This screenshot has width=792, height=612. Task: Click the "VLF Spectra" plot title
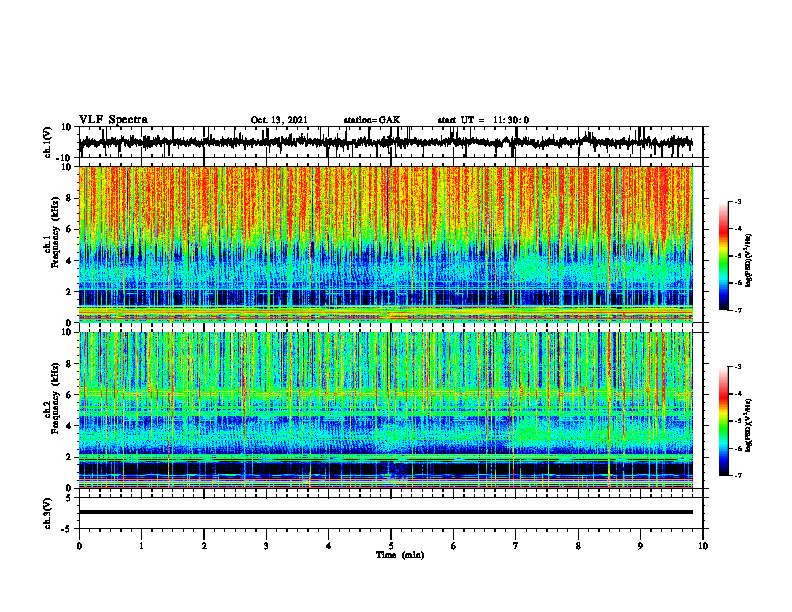click(113, 120)
